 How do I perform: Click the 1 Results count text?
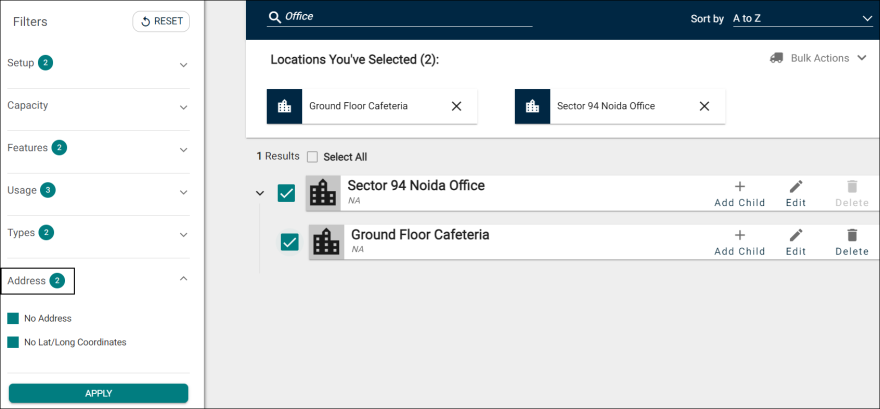pos(278,157)
